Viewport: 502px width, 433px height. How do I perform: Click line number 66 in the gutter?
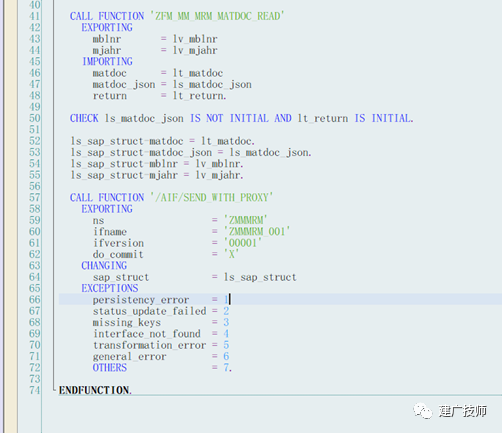pos(35,300)
